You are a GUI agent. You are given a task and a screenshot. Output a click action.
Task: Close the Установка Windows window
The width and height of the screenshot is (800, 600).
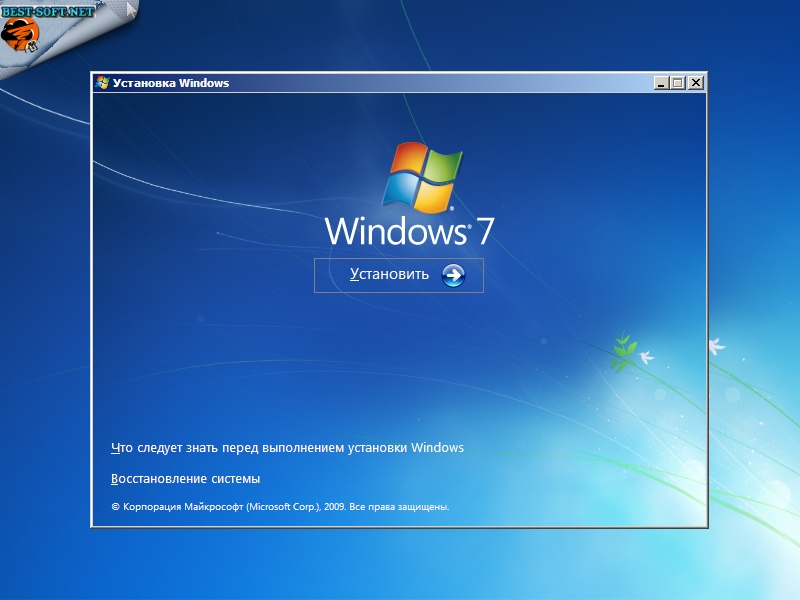coord(695,83)
